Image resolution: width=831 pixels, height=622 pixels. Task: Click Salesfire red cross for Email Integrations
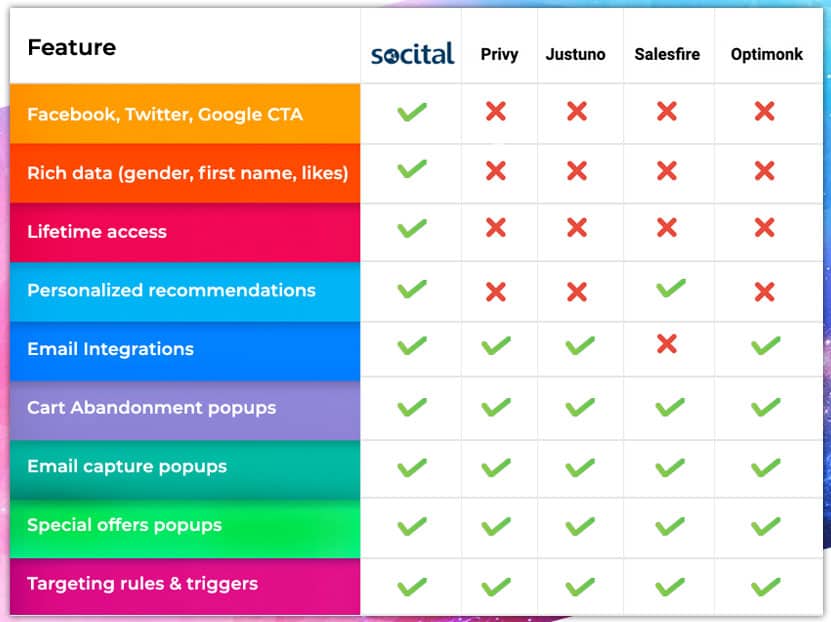[x=667, y=345]
